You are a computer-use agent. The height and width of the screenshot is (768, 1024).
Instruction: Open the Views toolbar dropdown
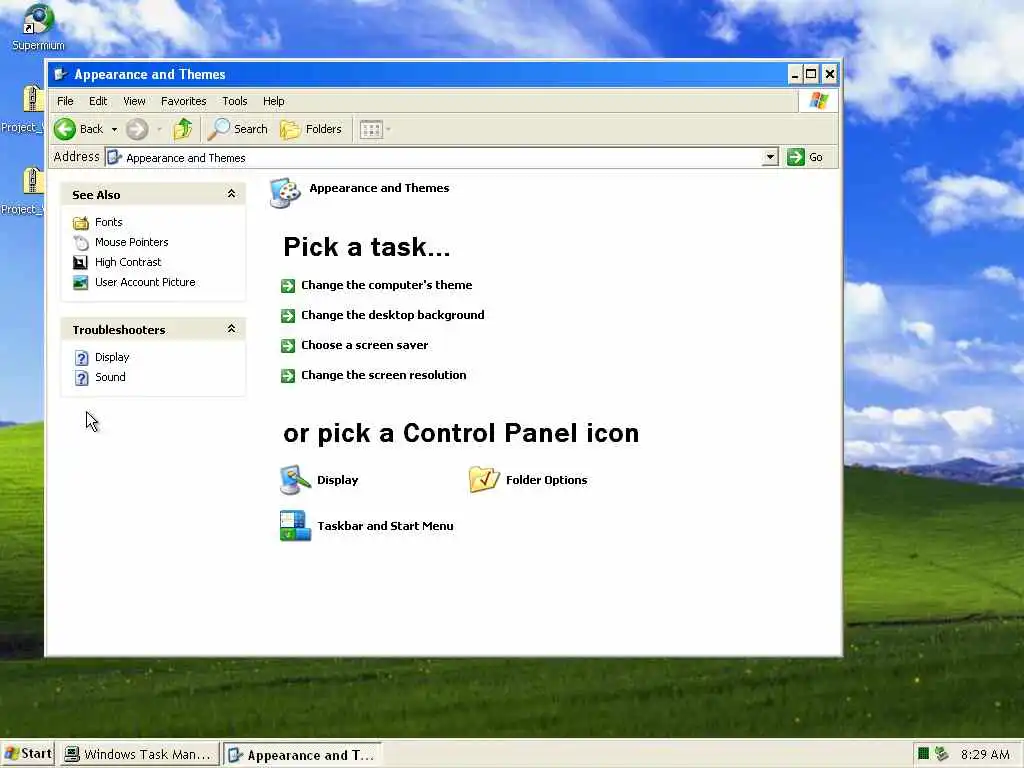pyautogui.click(x=375, y=129)
